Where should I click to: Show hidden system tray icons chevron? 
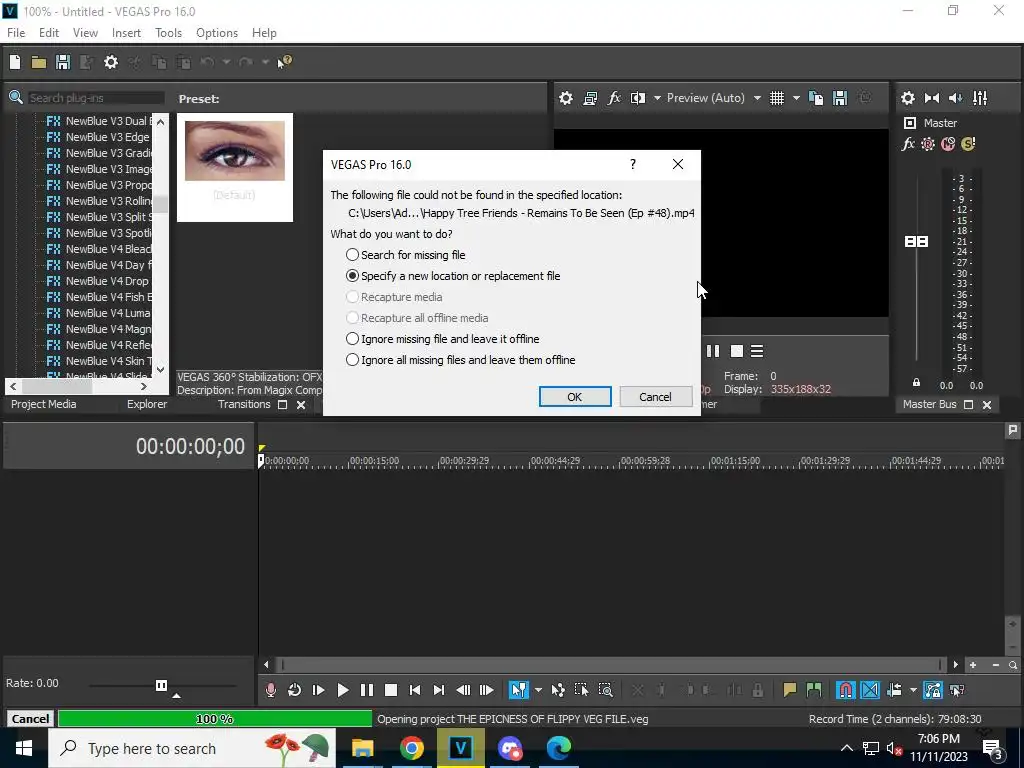[x=846, y=748]
